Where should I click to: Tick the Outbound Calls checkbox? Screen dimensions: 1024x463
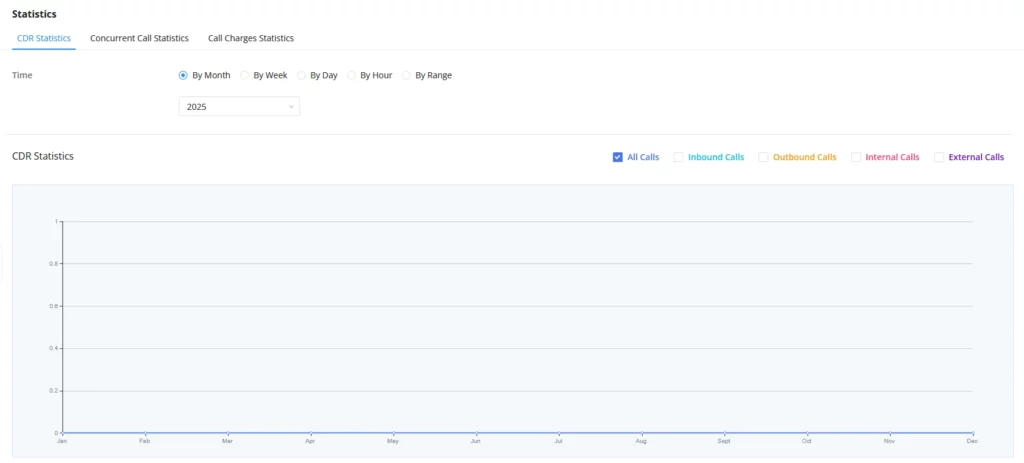[763, 157]
